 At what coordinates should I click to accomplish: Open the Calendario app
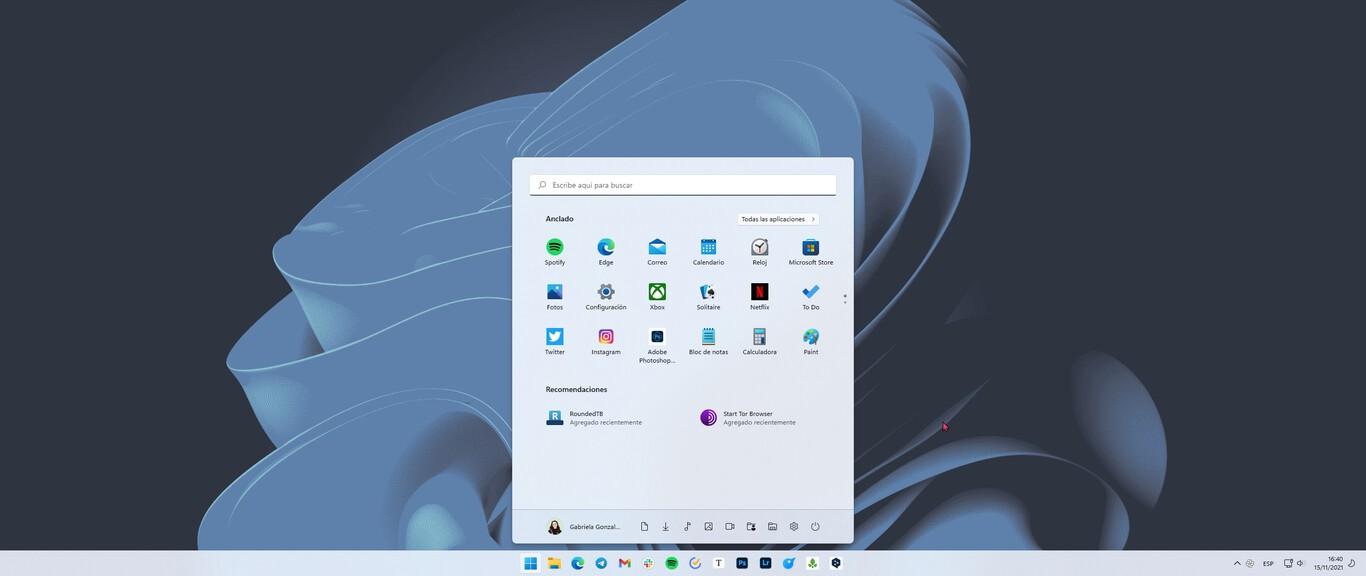coord(708,251)
